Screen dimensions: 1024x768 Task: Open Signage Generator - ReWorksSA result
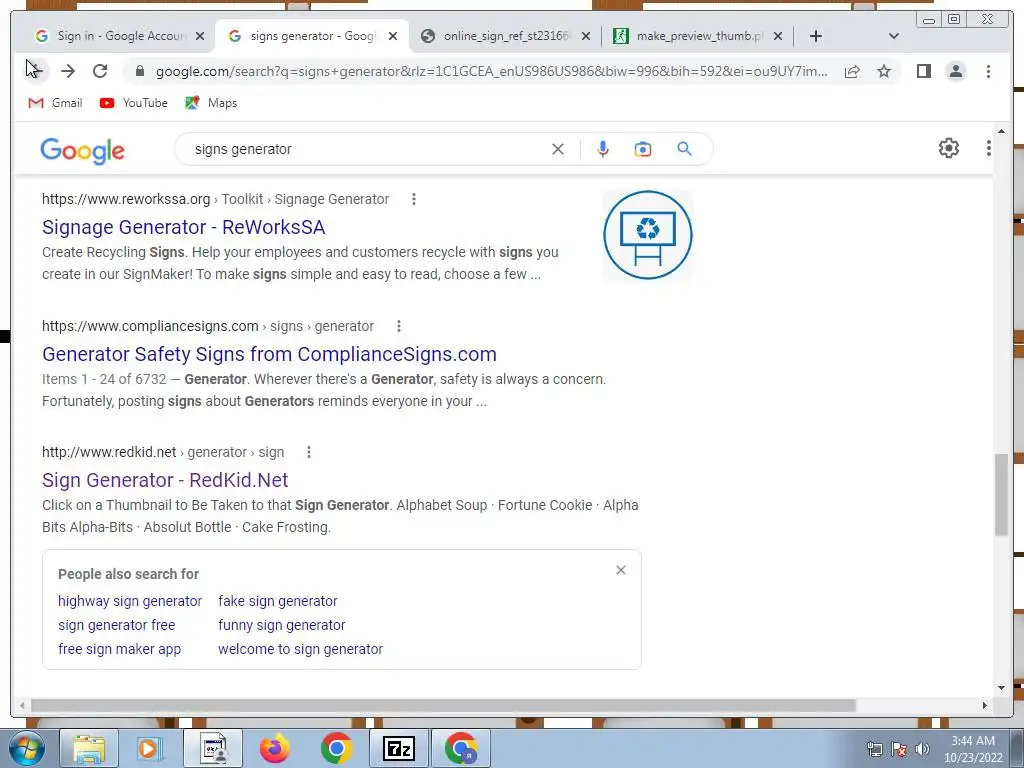(x=184, y=227)
